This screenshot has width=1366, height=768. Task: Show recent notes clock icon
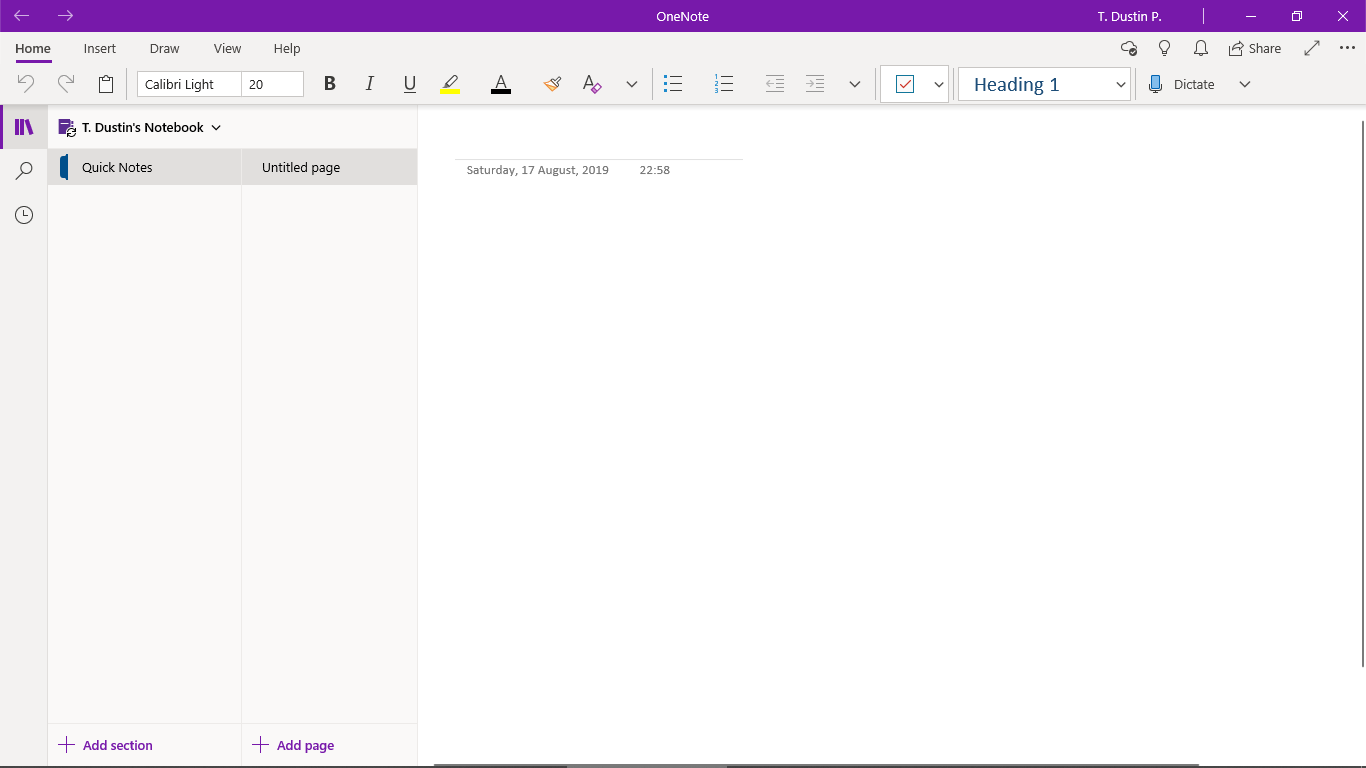click(24, 215)
